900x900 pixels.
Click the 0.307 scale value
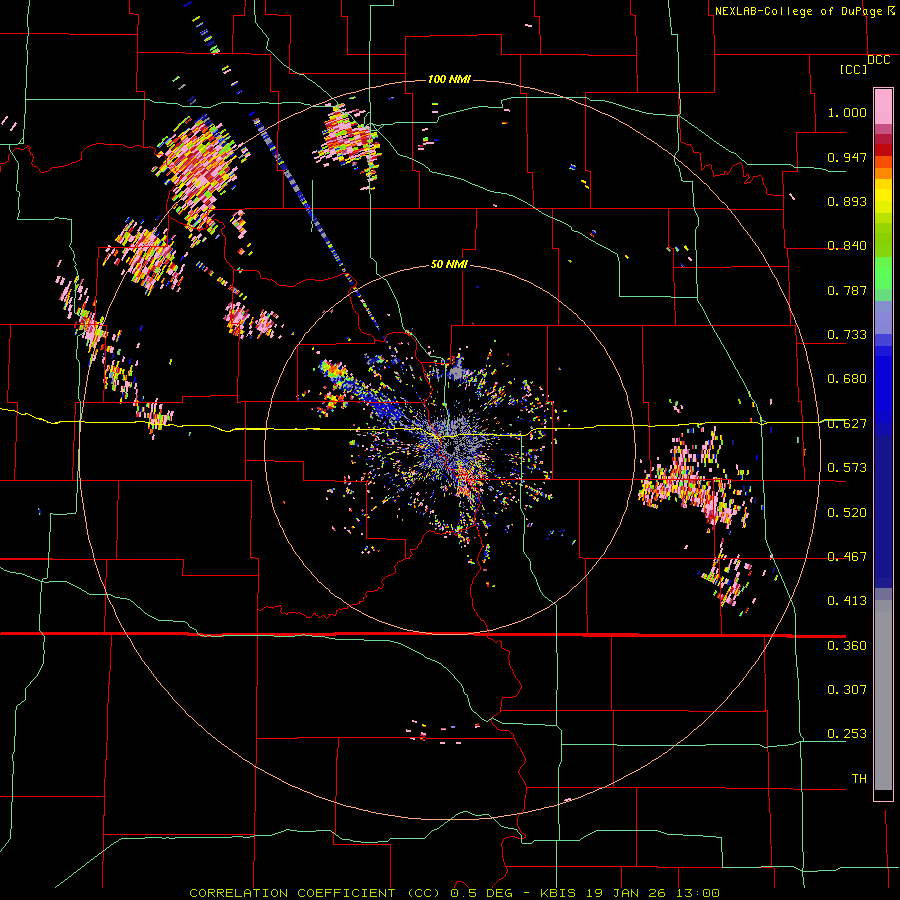coord(847,690)
